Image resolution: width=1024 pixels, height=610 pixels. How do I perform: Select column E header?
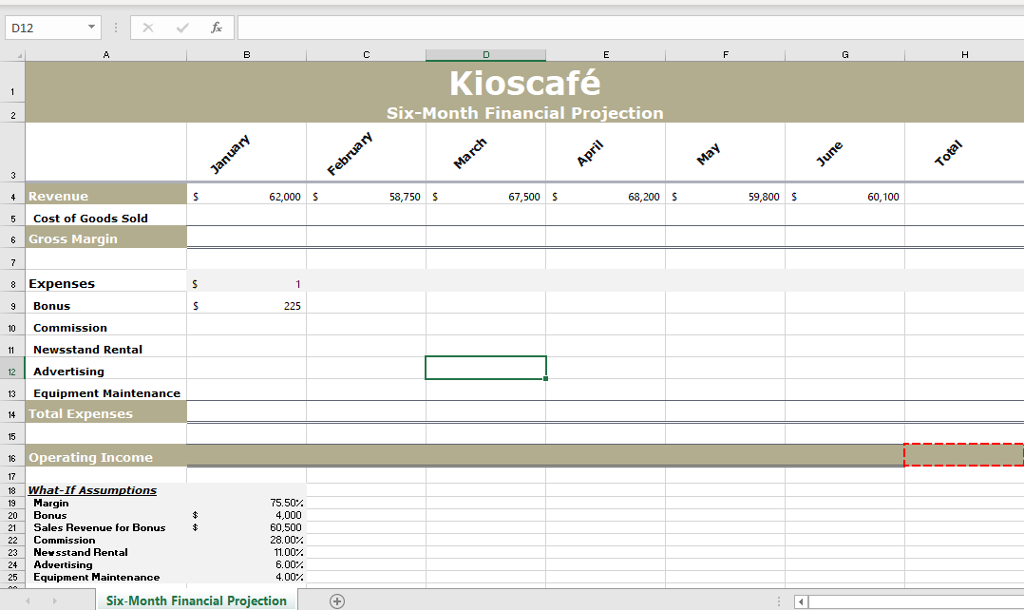point(605,55)
